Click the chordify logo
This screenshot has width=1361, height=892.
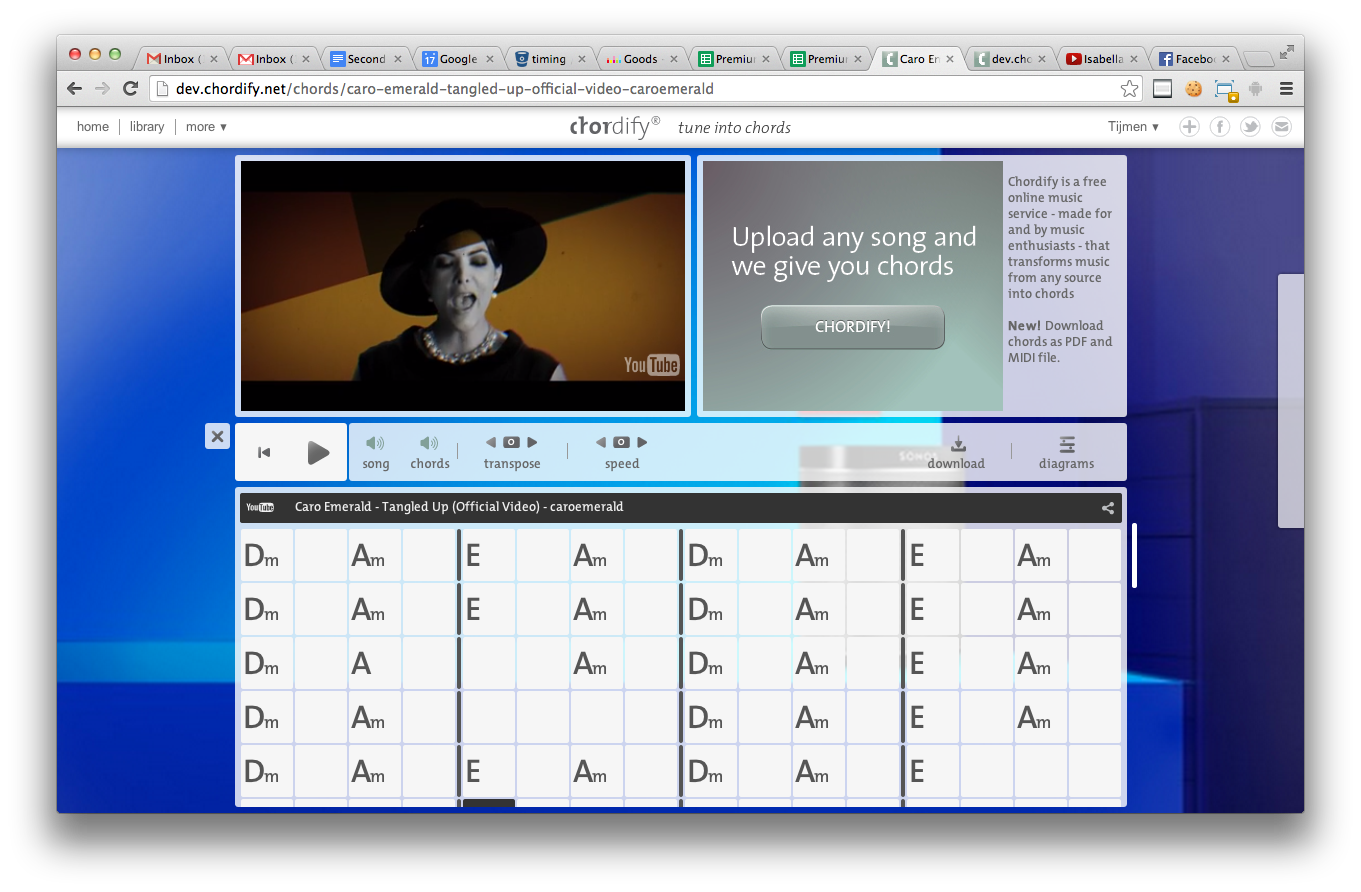[x=615, y=126]
